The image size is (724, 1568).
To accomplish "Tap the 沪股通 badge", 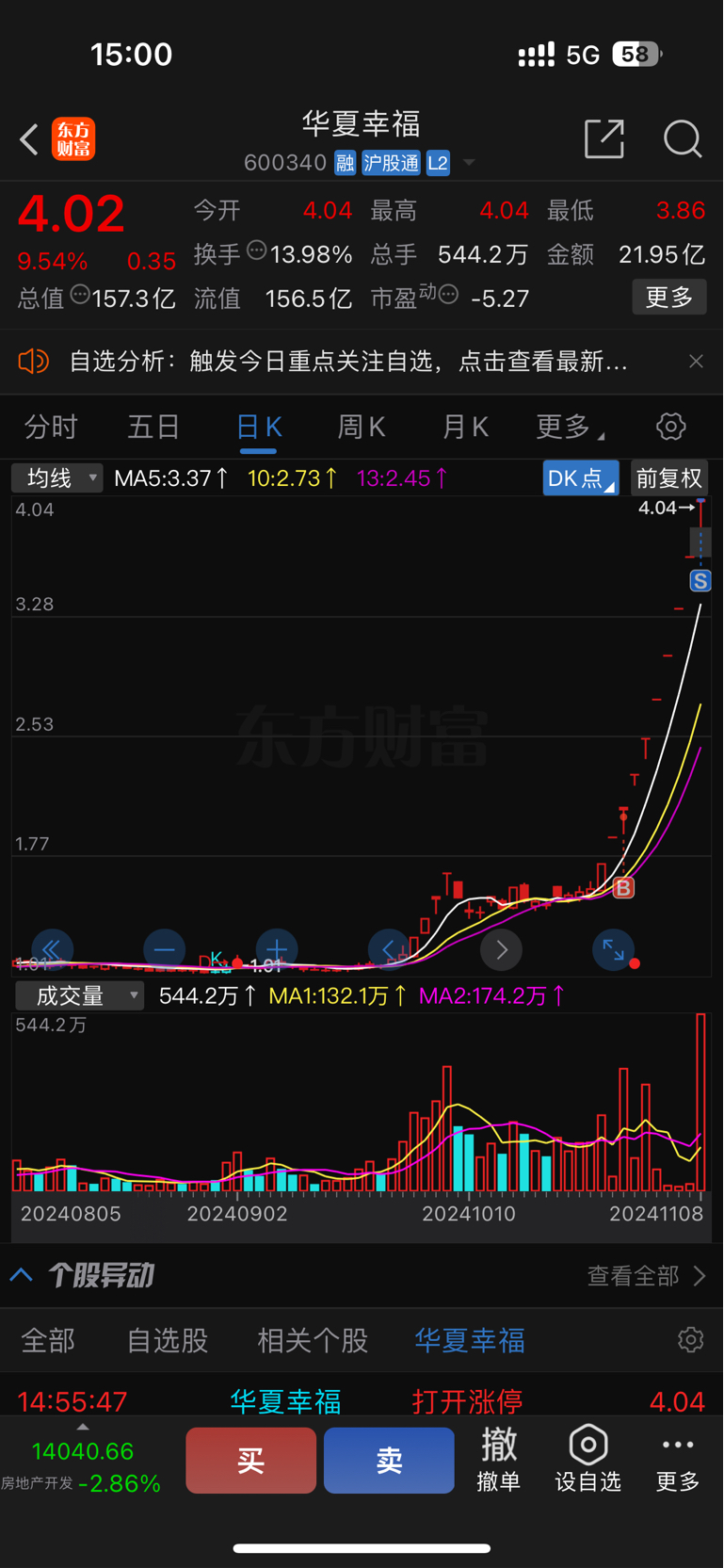I will 391,163.
